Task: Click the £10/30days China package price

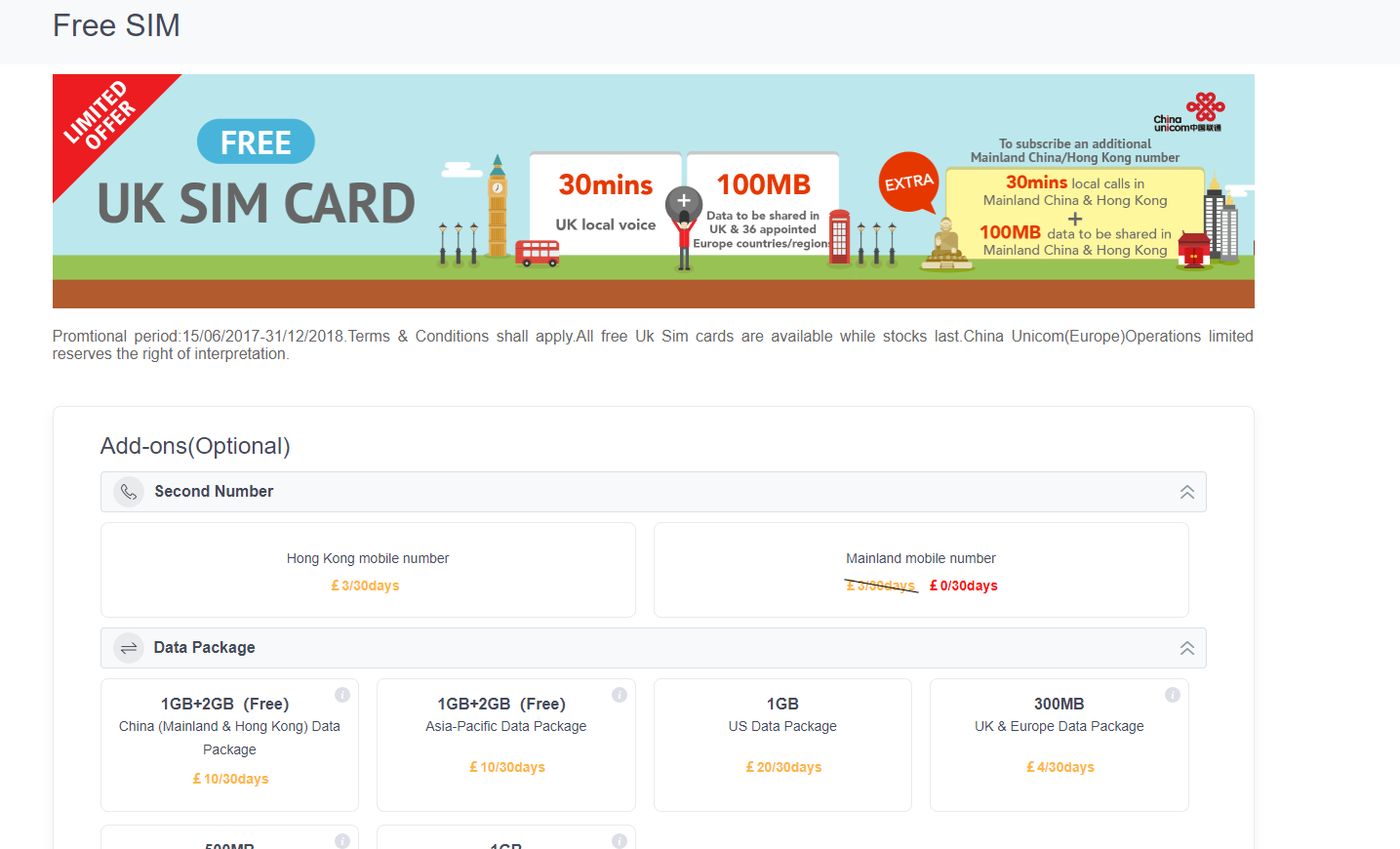Action: [230, 779]
